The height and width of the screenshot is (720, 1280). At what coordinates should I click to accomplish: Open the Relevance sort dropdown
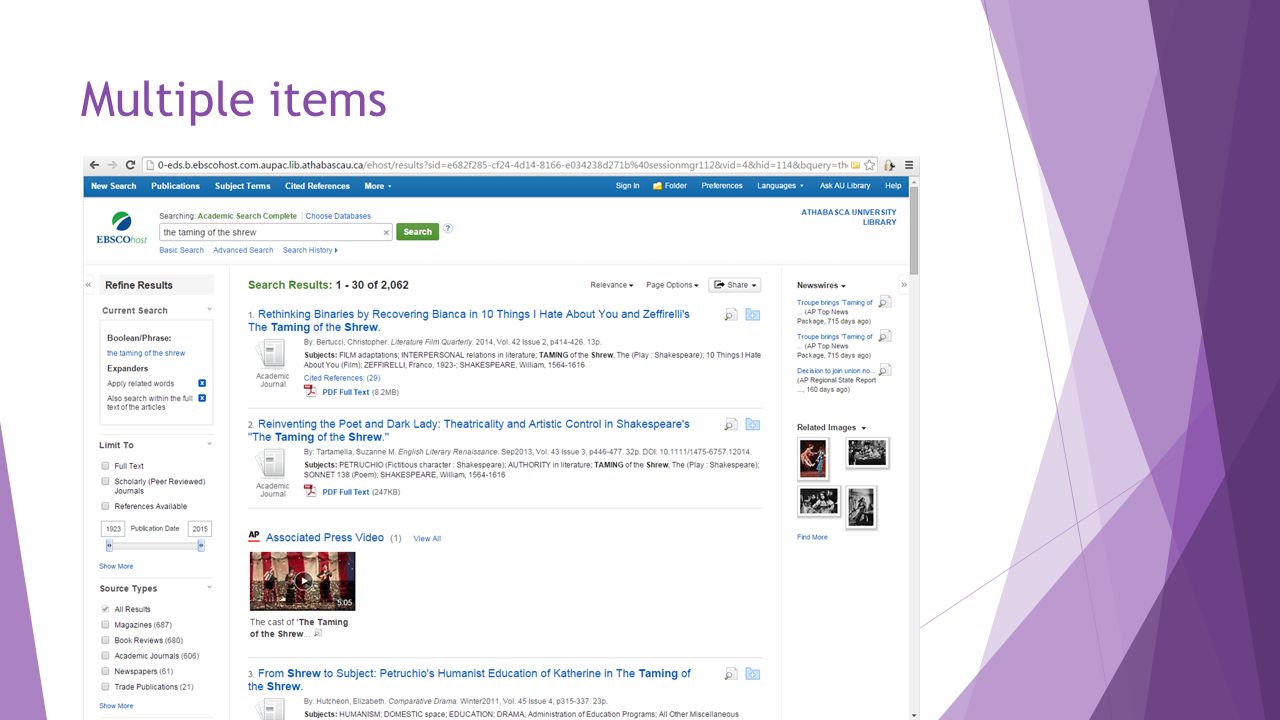tap(612, 285)
